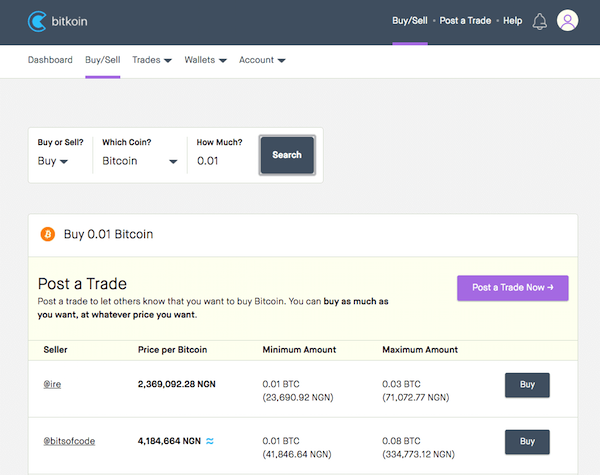
Task: Select the Buy/Sell sub-navigation tab
Action: [103, 60]
